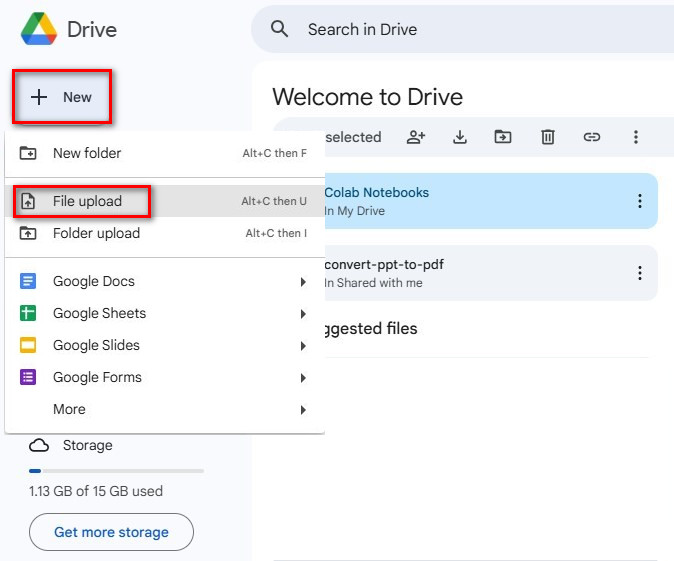Expand Google Sheets submenu arrow

(303, 314)
